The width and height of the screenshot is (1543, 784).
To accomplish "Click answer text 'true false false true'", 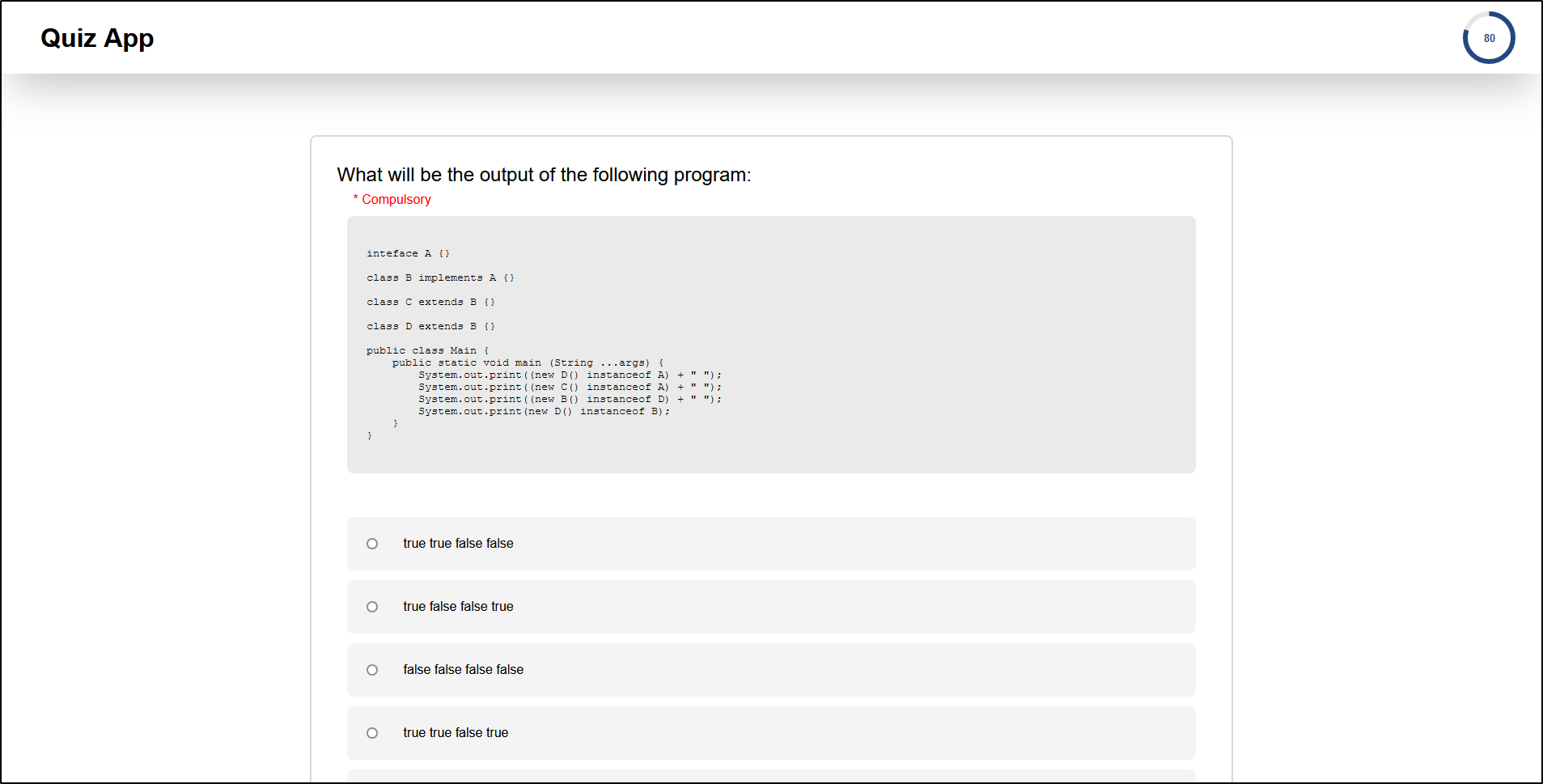I will coord(458,607).
